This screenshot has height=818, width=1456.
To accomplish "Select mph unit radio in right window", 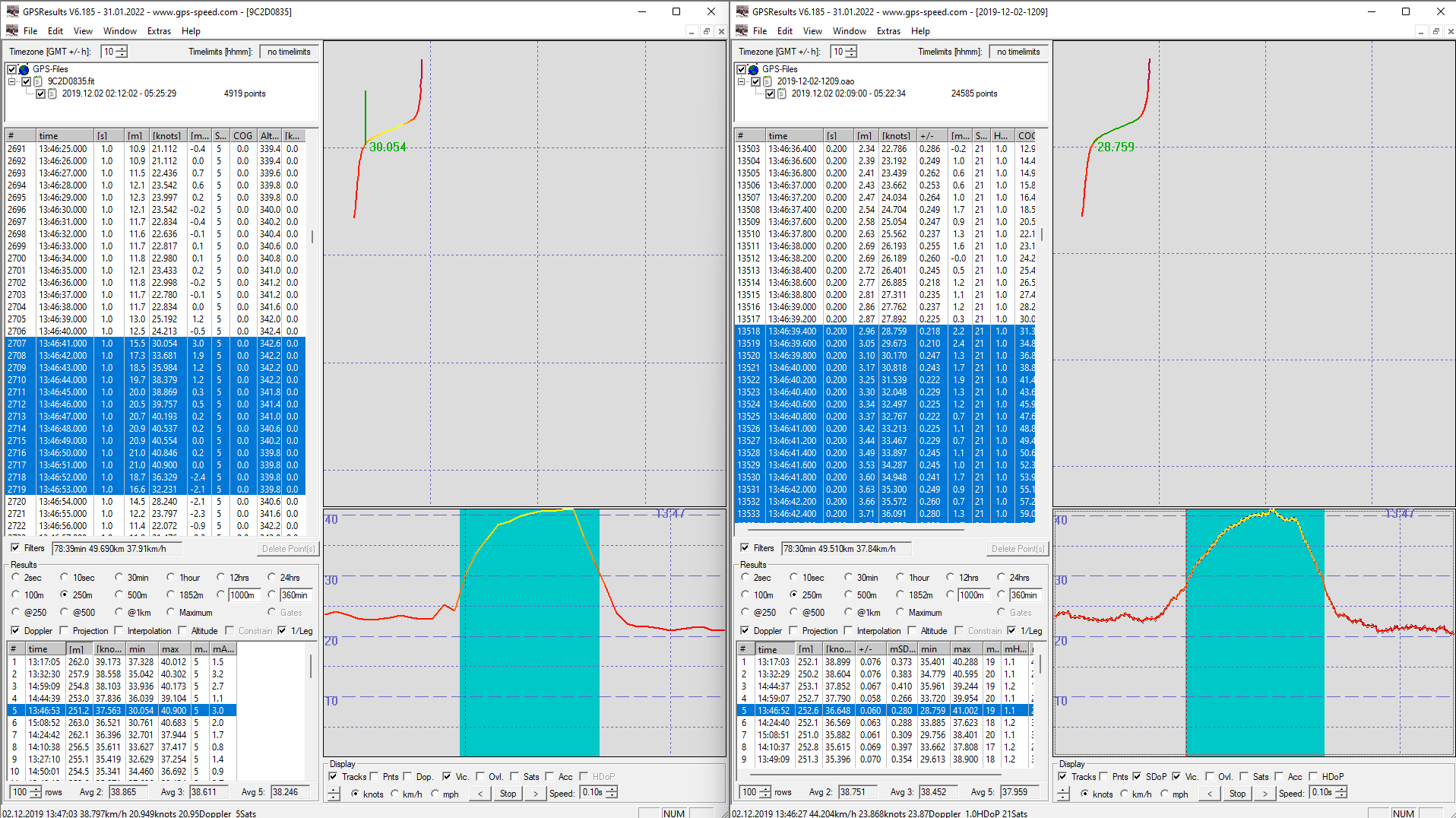I will 1164,794.
